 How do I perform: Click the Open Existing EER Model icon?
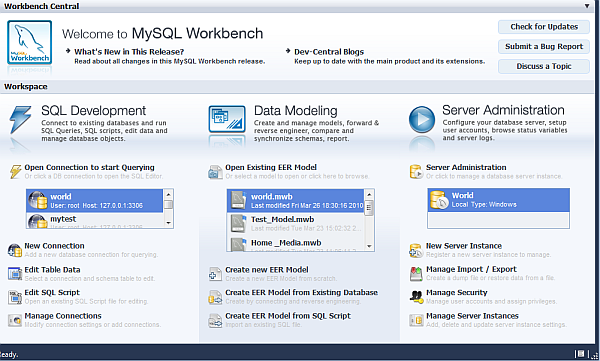point(215,172)
